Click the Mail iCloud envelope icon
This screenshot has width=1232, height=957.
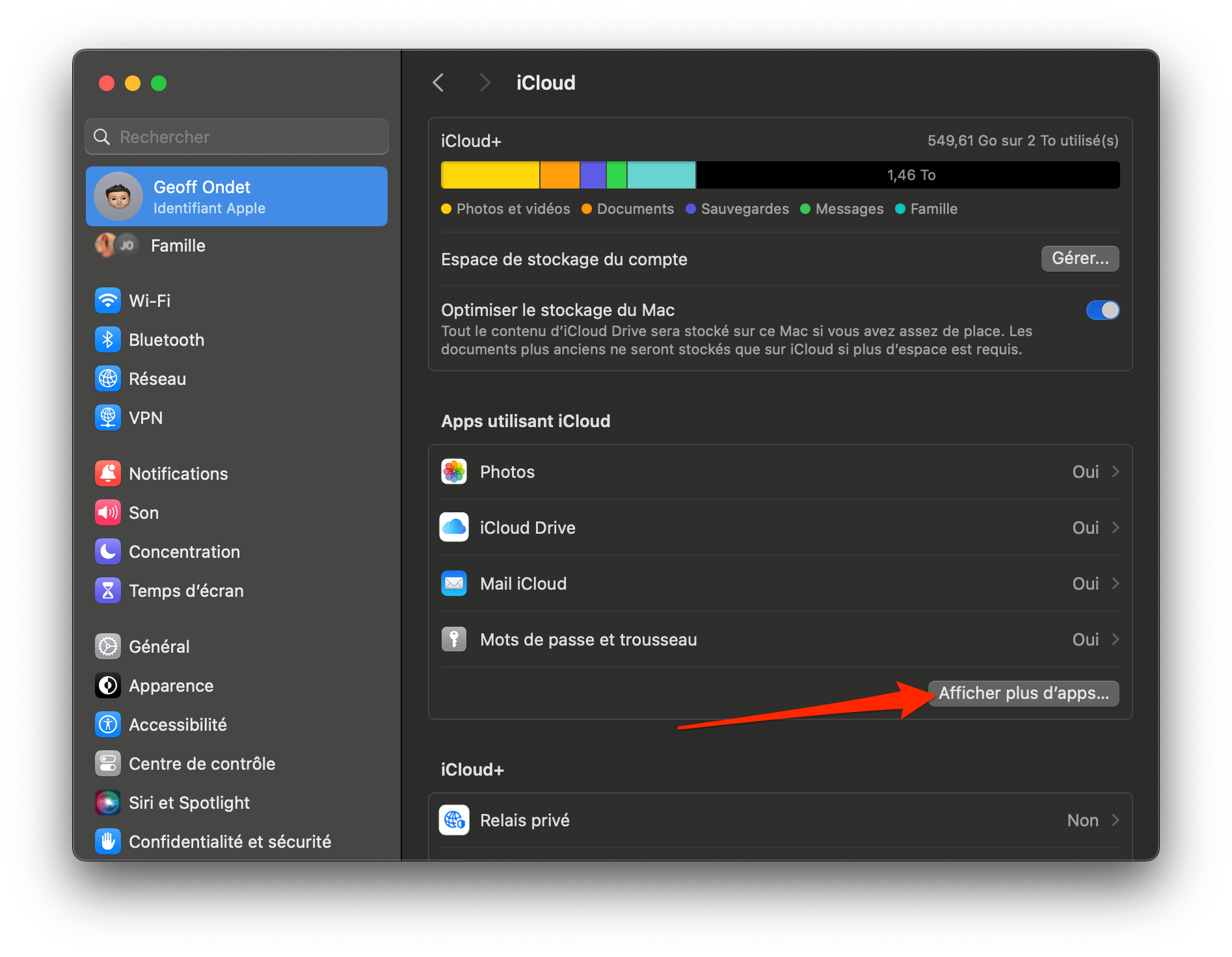pos(454,583)
